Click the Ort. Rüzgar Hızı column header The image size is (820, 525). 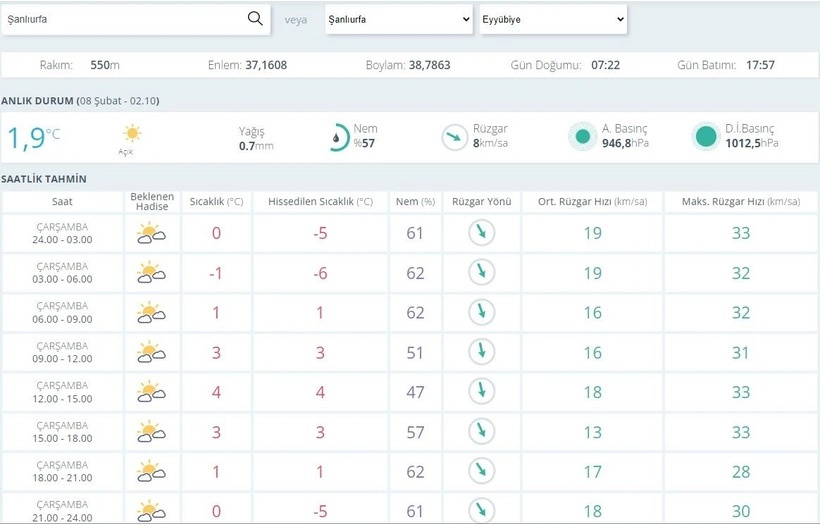pyautogui.click(x=592, y=201)
